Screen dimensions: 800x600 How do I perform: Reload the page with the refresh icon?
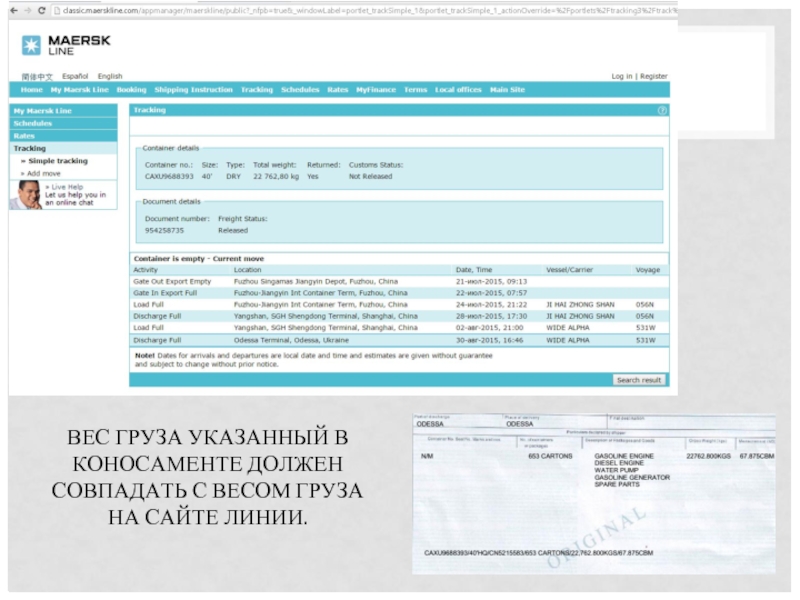click(42, 10)
